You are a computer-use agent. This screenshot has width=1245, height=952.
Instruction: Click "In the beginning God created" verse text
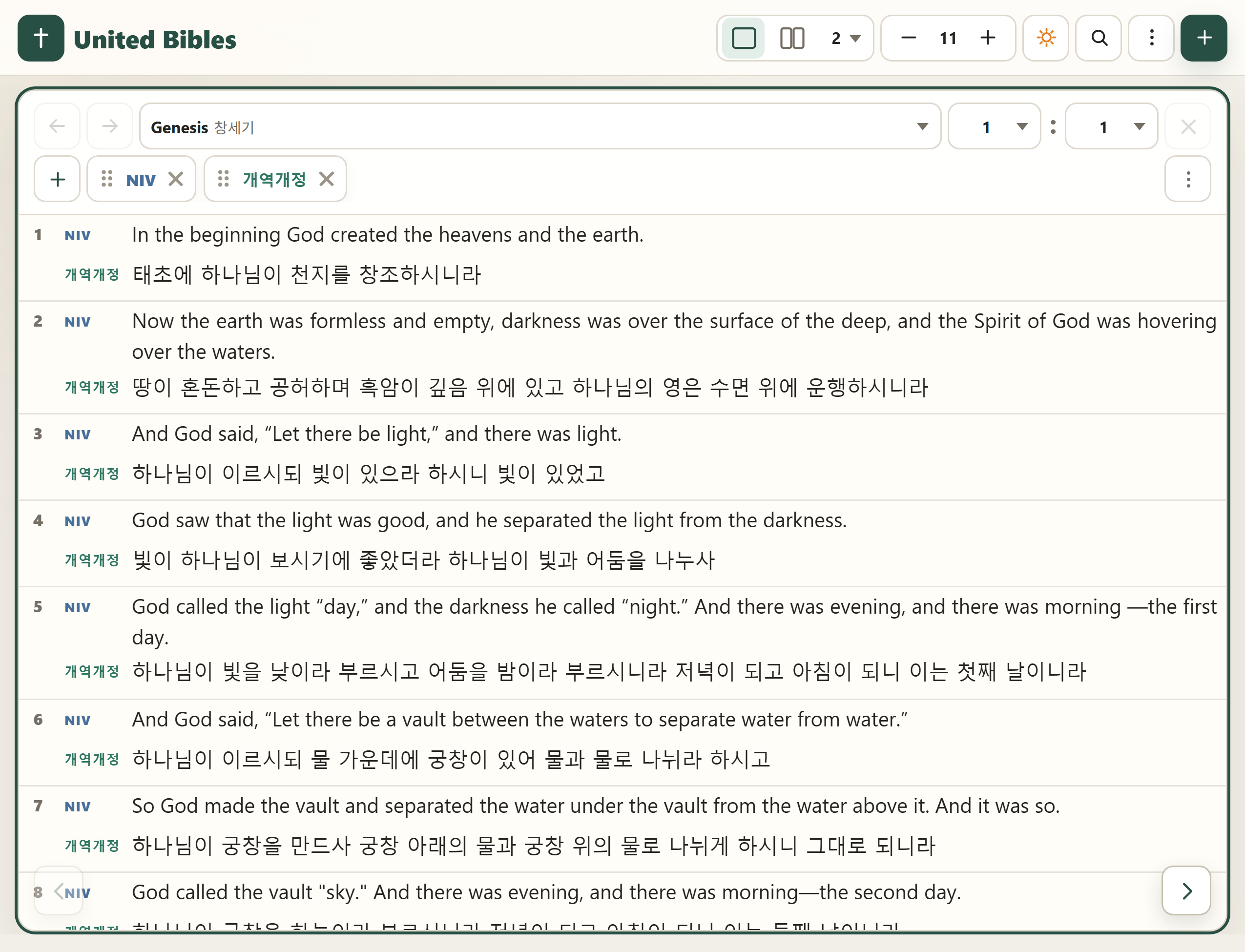pyautogui.click(x=388, y=235)
